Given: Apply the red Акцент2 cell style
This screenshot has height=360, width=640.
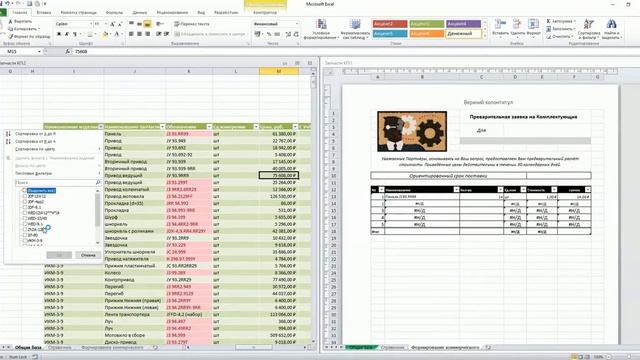Looking at the screenshot, I should point(390,24).
